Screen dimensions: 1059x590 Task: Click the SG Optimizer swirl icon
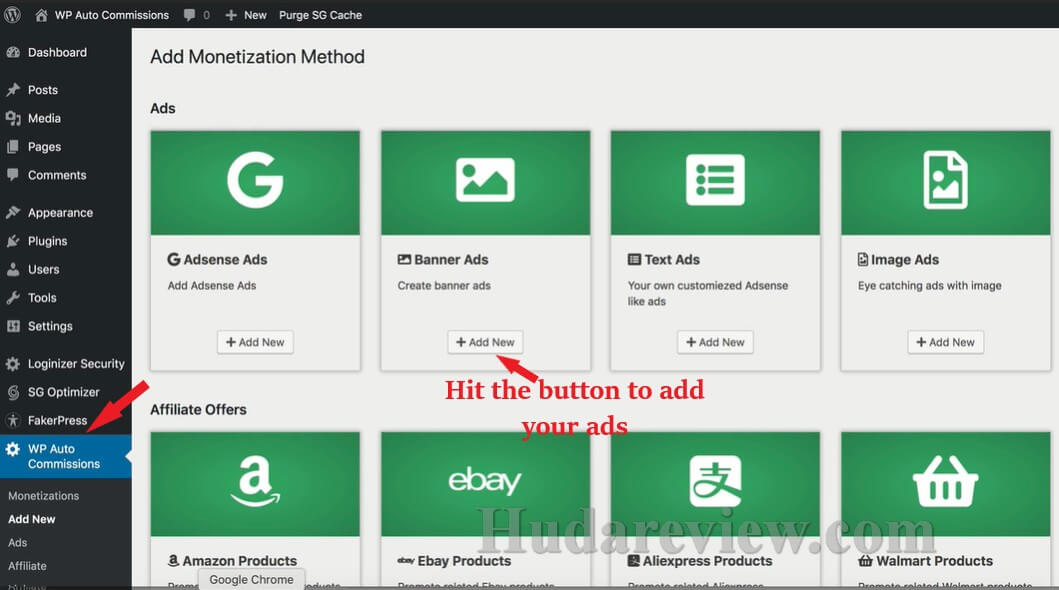[13, 392]
